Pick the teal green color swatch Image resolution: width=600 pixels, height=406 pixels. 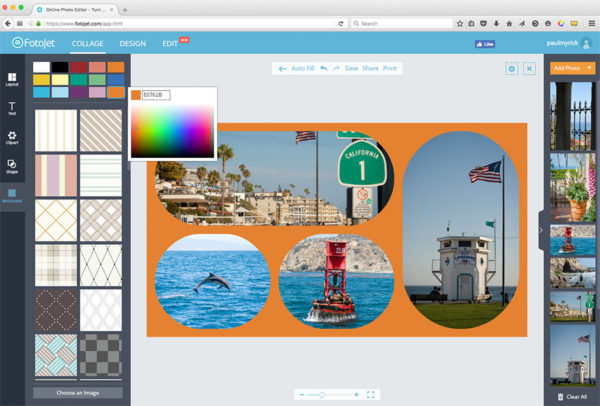(x=78, y=80)
